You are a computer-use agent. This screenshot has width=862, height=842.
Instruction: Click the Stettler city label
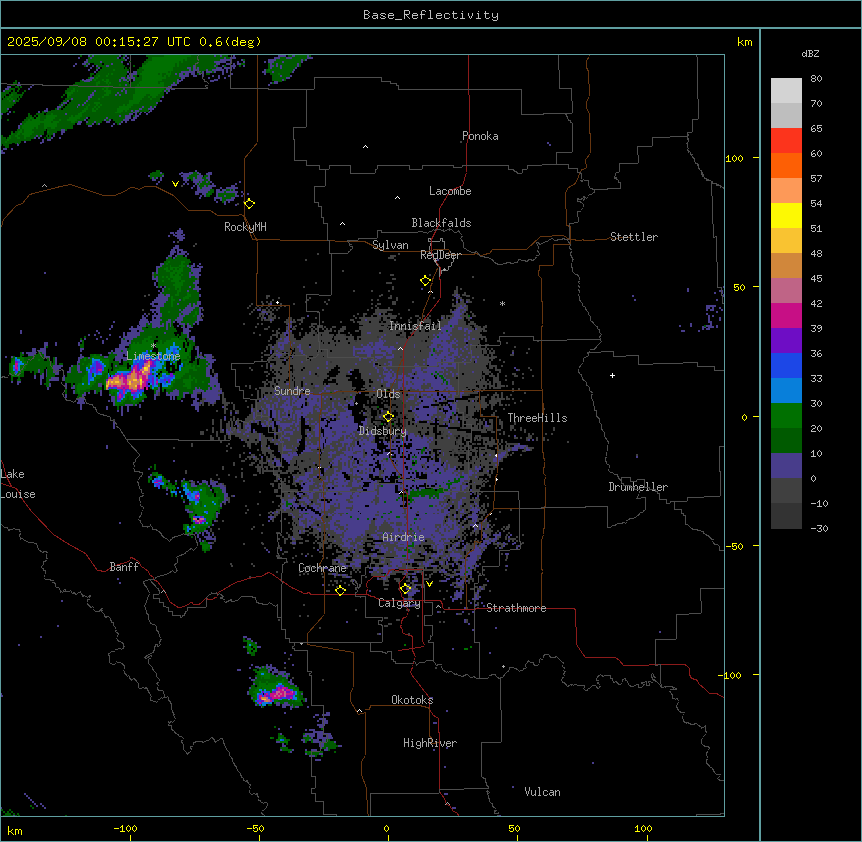(634, 237)
